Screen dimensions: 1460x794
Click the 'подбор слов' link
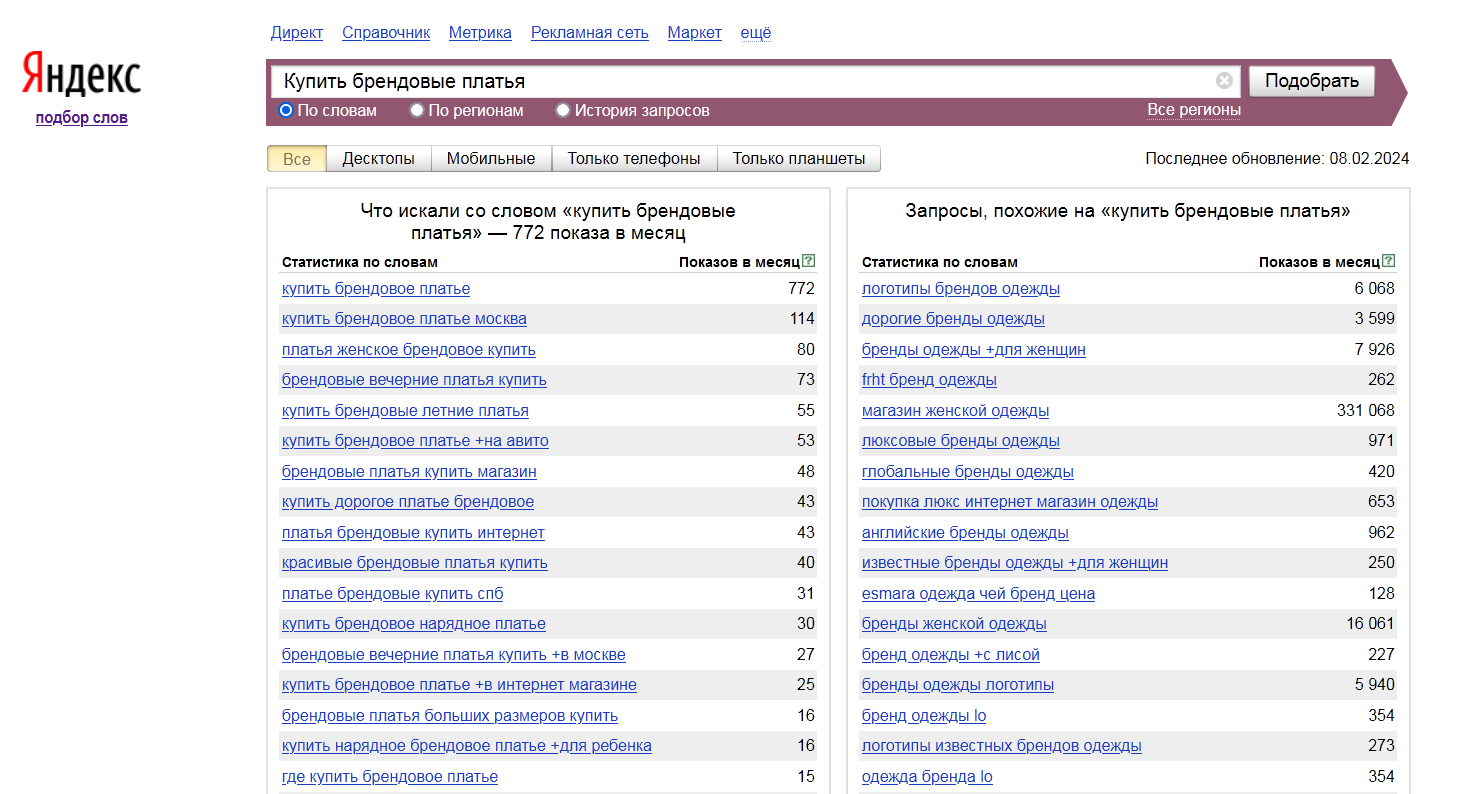pos(82,118)
